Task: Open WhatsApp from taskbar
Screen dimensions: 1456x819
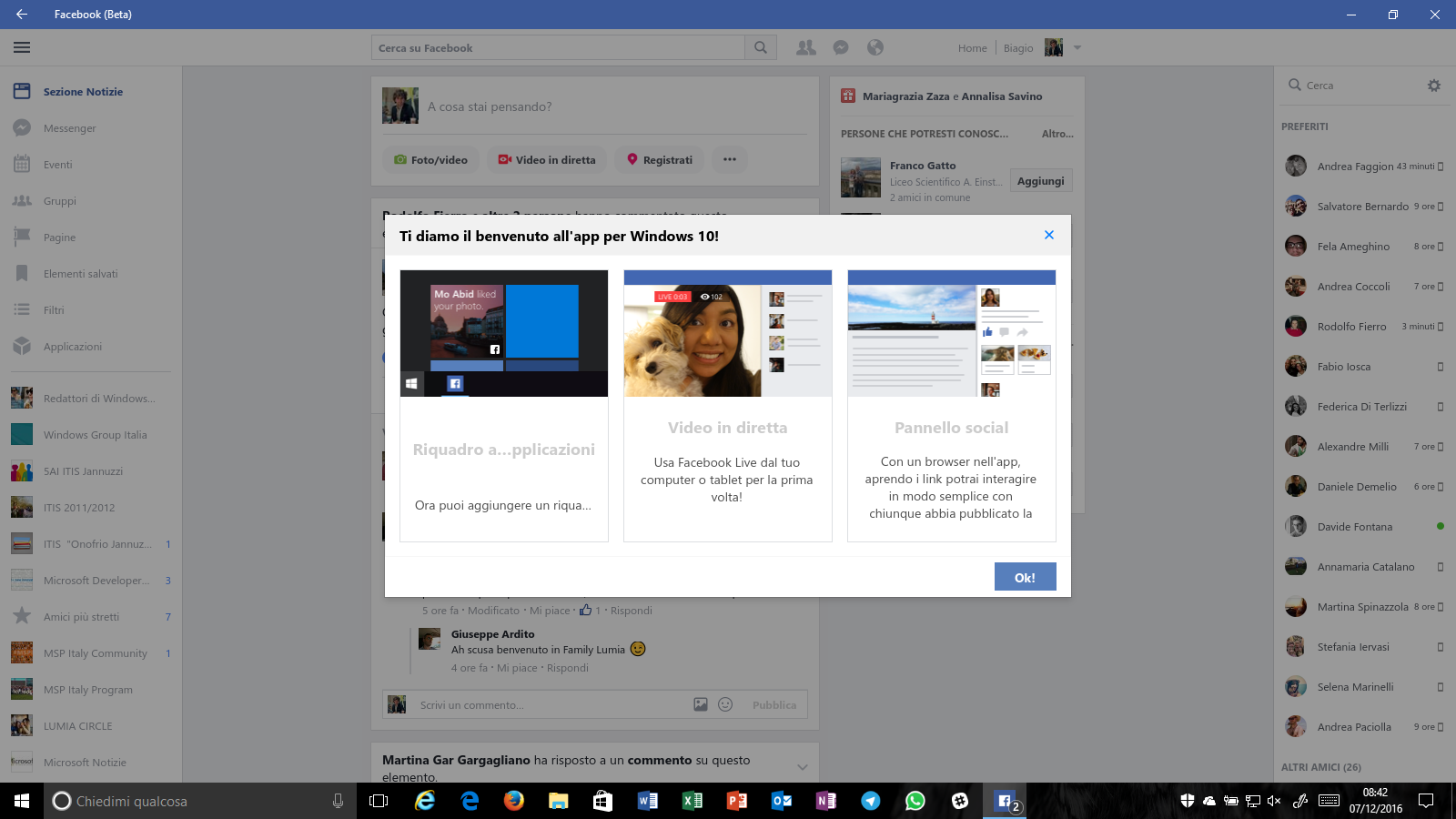Action: click(915, 801)
